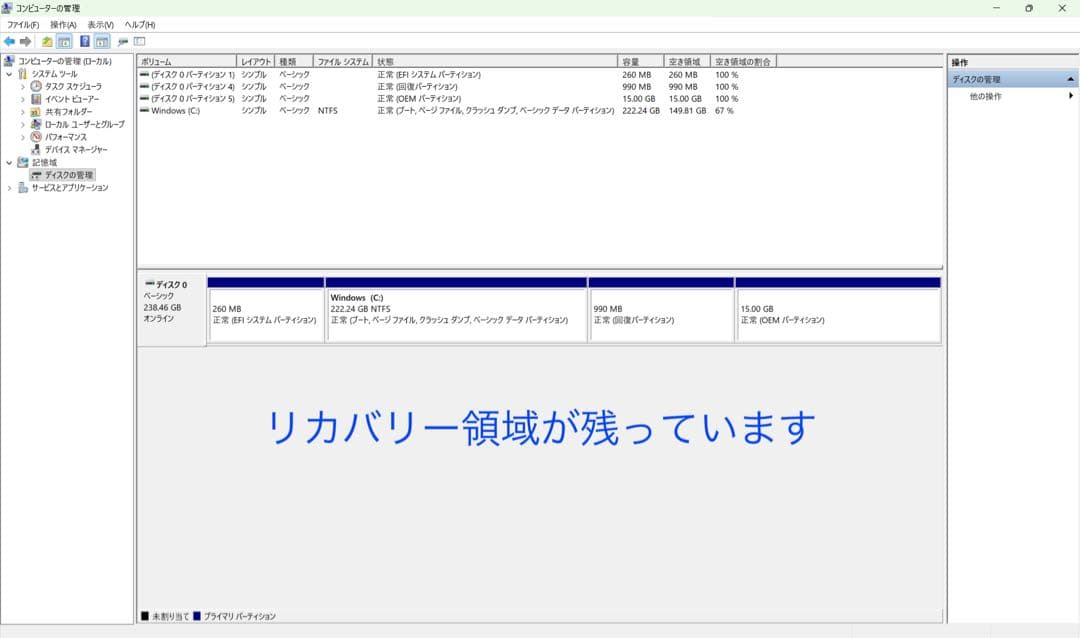1080x638 pixels.
Task: Select the Windows (C:) partition in graphical view
Action: [x=455, y=310]
